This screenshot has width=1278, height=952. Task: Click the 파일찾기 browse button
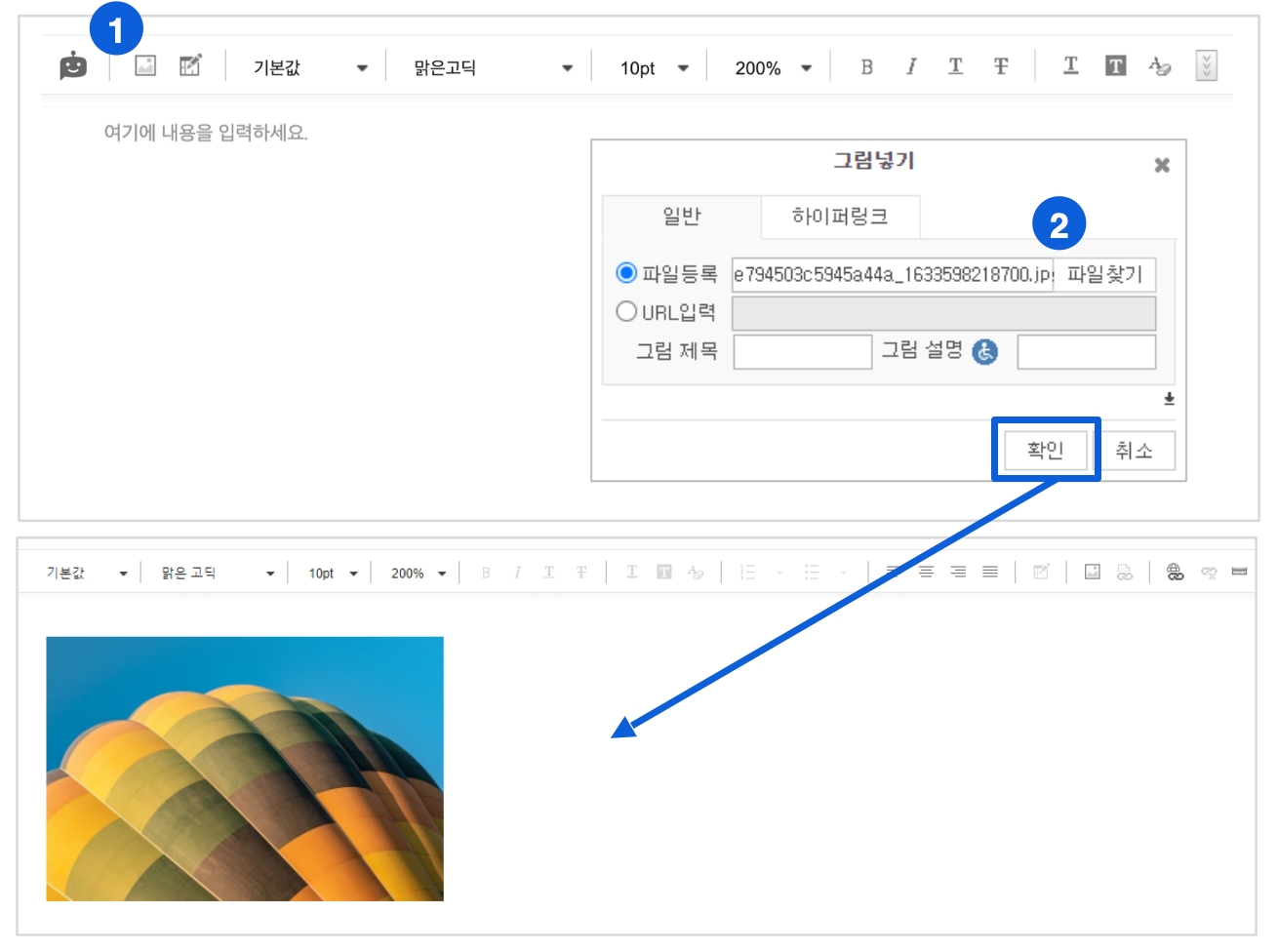(1104, 275)
